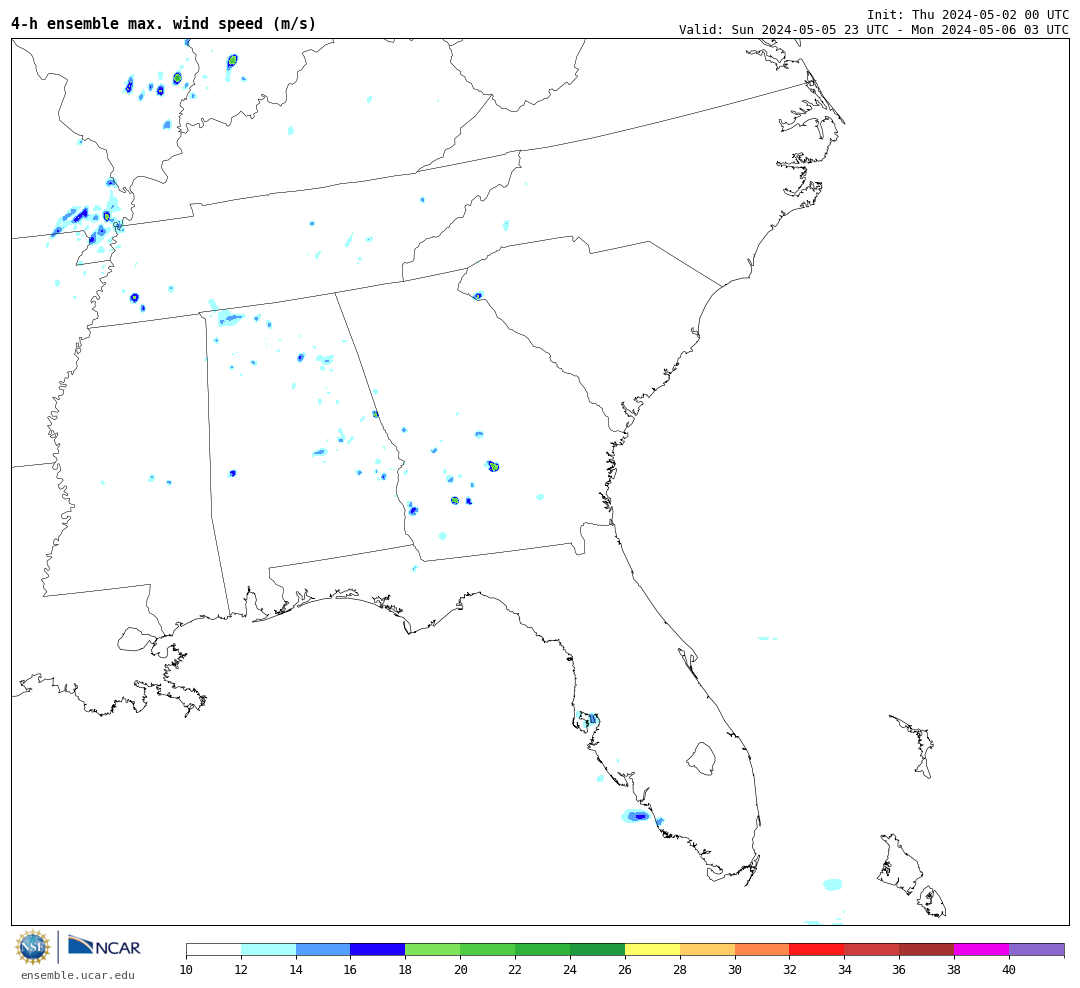This screenshot has height=988, width=1080.
Task: Click the colorbar label '14'
Action: (296, 970)
